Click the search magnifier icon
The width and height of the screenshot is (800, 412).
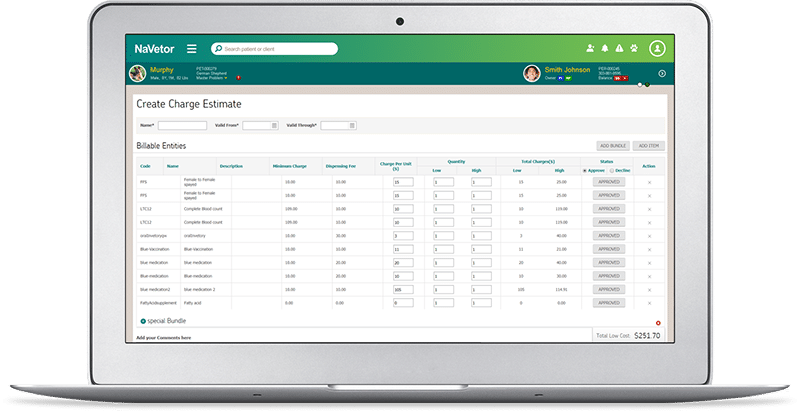click(218, 48)
